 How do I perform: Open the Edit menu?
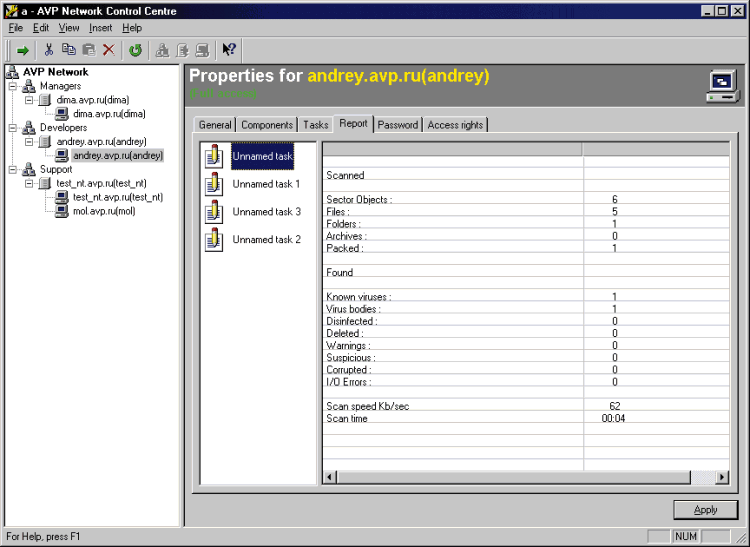coord(41,28)
